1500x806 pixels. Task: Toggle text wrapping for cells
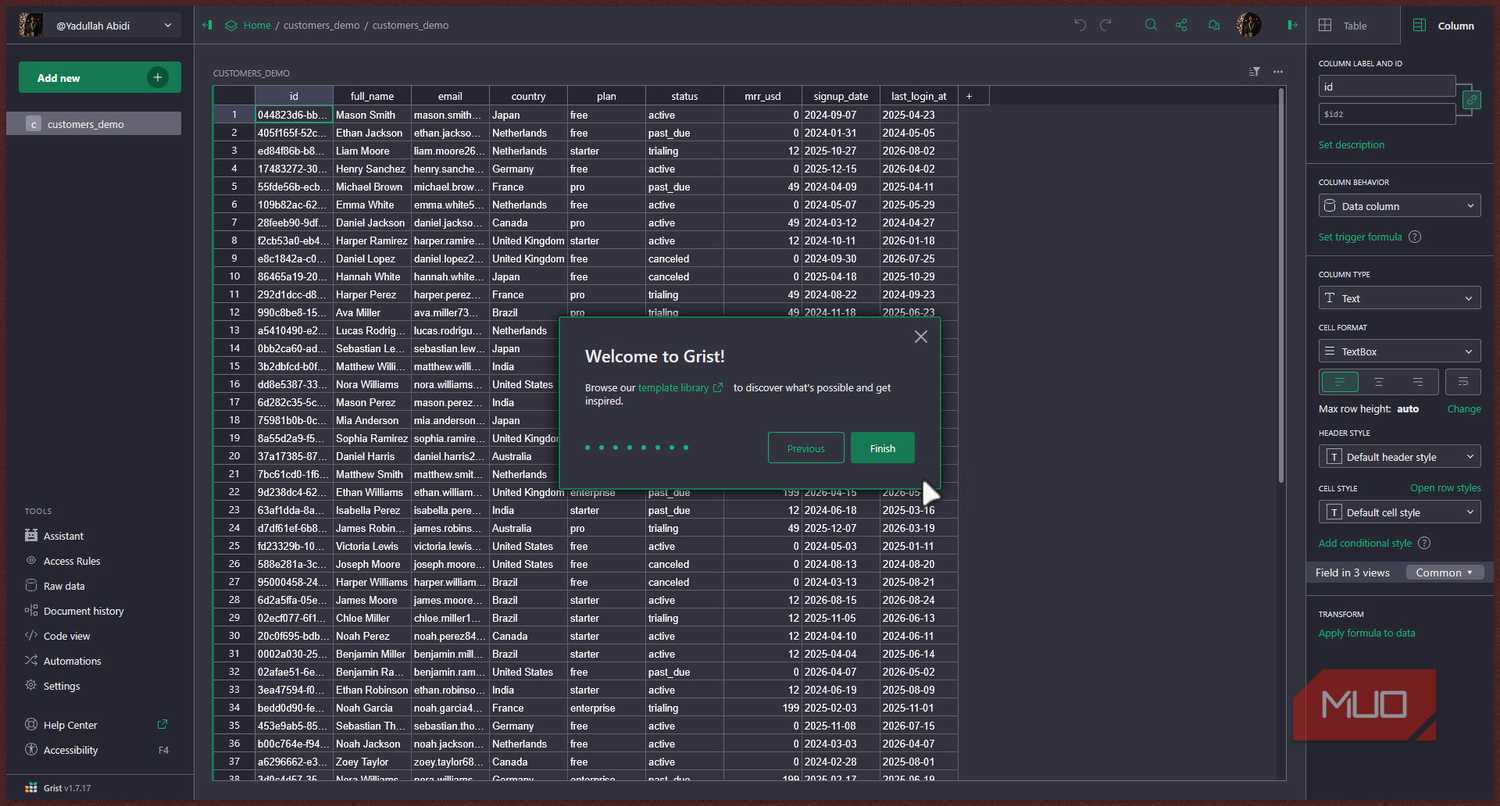point(1463,381)
